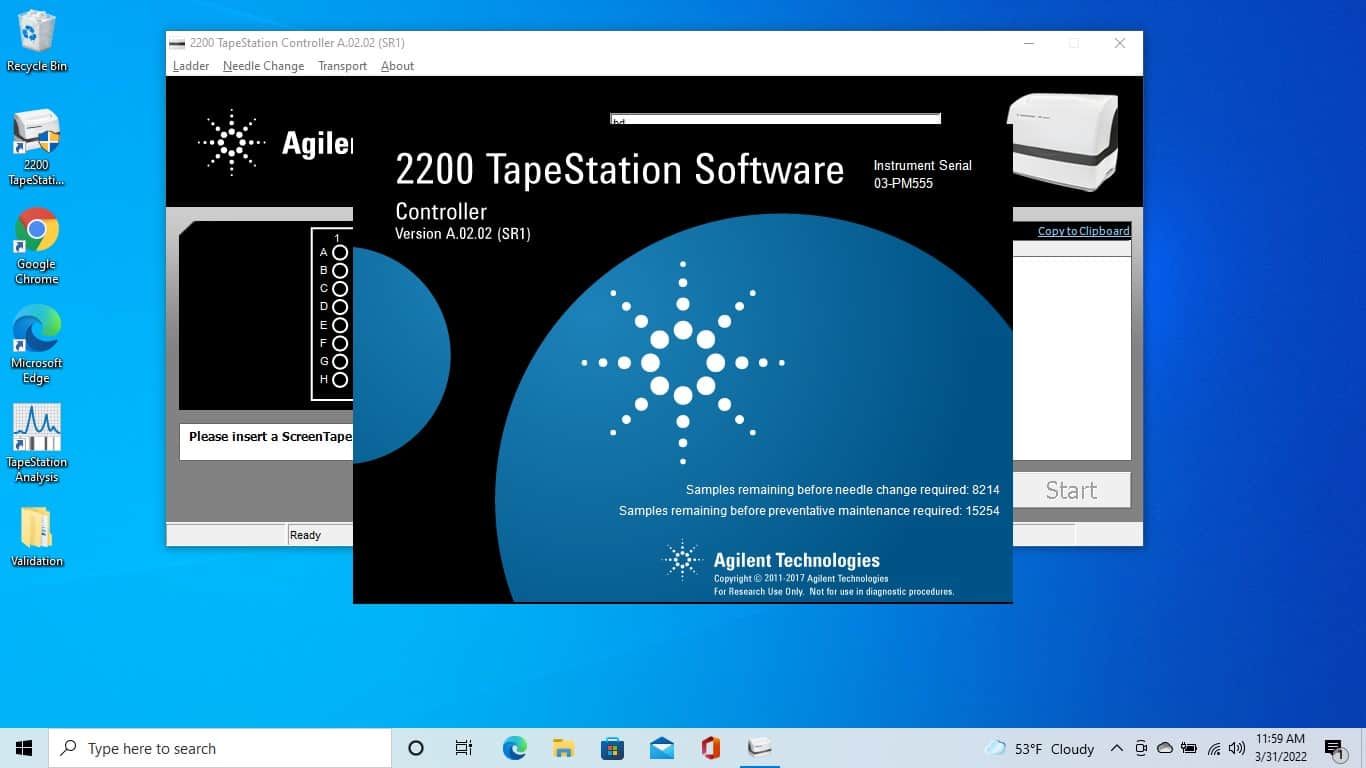Click the needle change samples remaining 8214 line
This screenshot has height=768, width=1366.
[x=842, y=490]
